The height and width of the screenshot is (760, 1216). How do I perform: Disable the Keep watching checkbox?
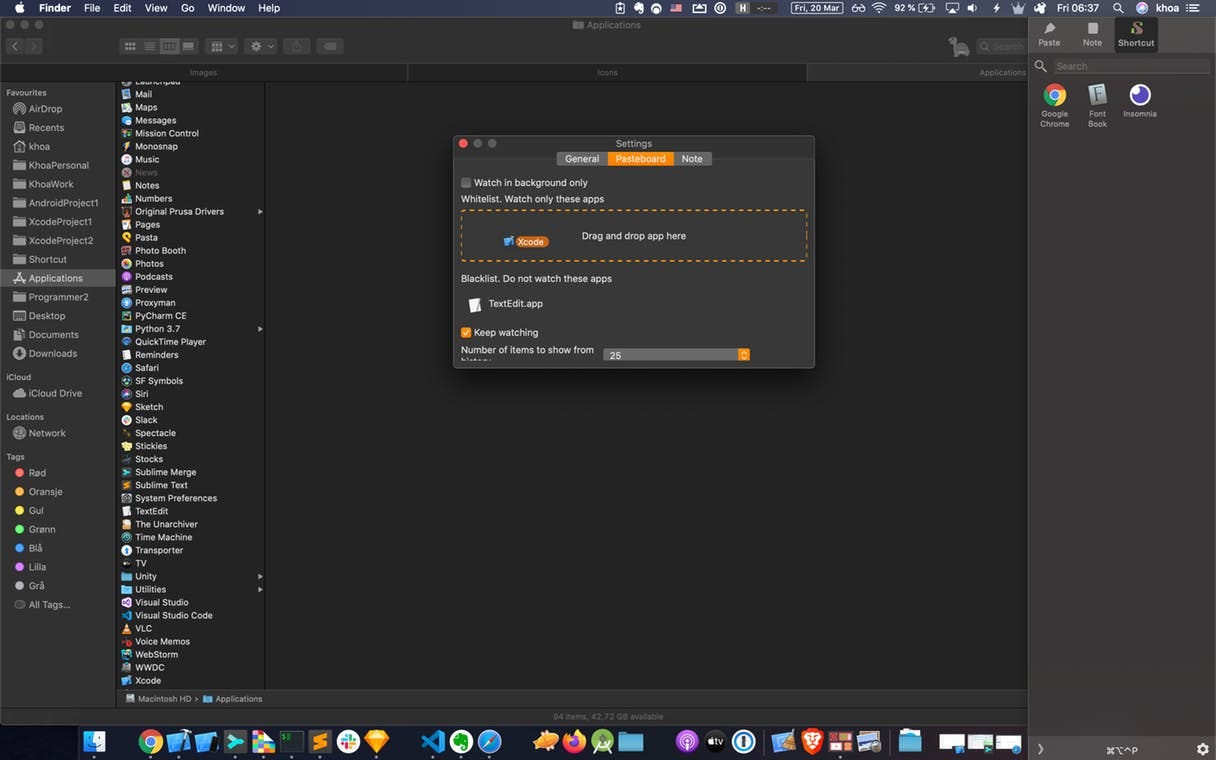[x=466, y=332]
